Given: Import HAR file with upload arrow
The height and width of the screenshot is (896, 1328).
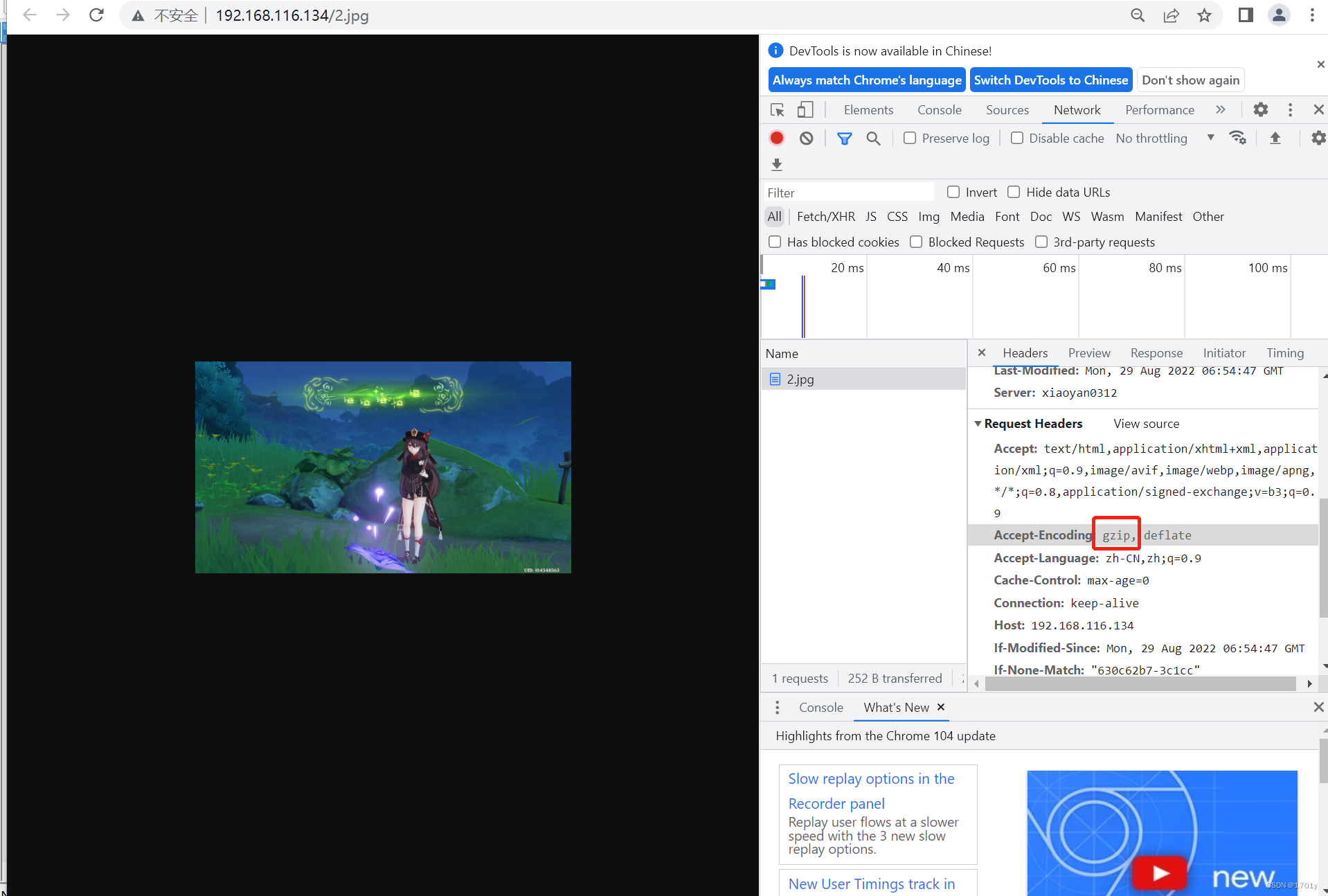Looking at the screenshot, I should click(1275, 138).
